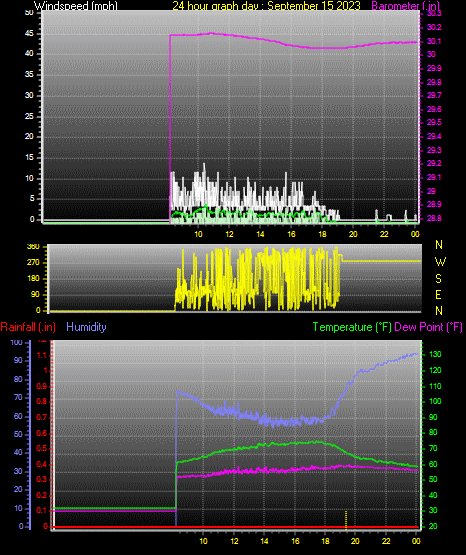This screenshot has width=466, height=555.
Task: Click the green temperature scale value 110
Action: click(x=435, y=386)
